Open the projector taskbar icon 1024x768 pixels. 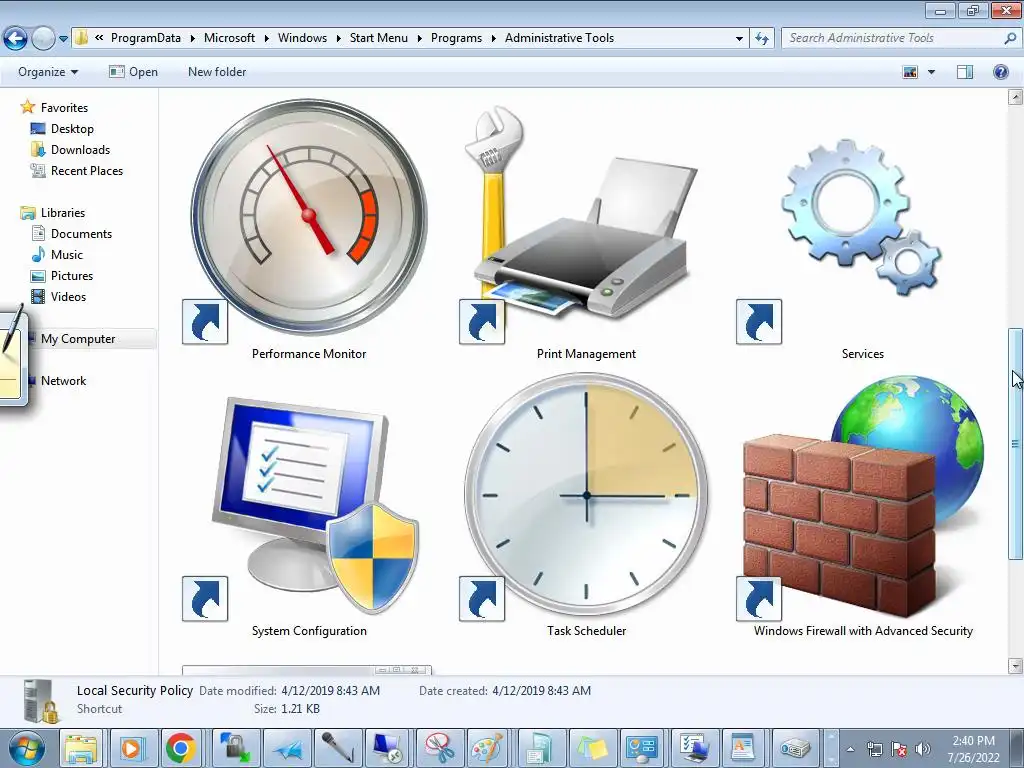[795, 748]
